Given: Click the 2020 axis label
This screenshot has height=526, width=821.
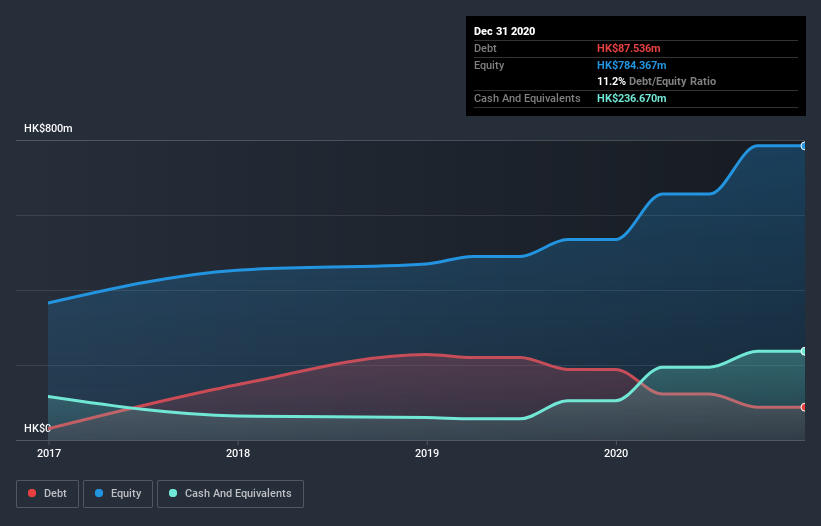Looking at the screenshot, I should click(x=616, y=453).
